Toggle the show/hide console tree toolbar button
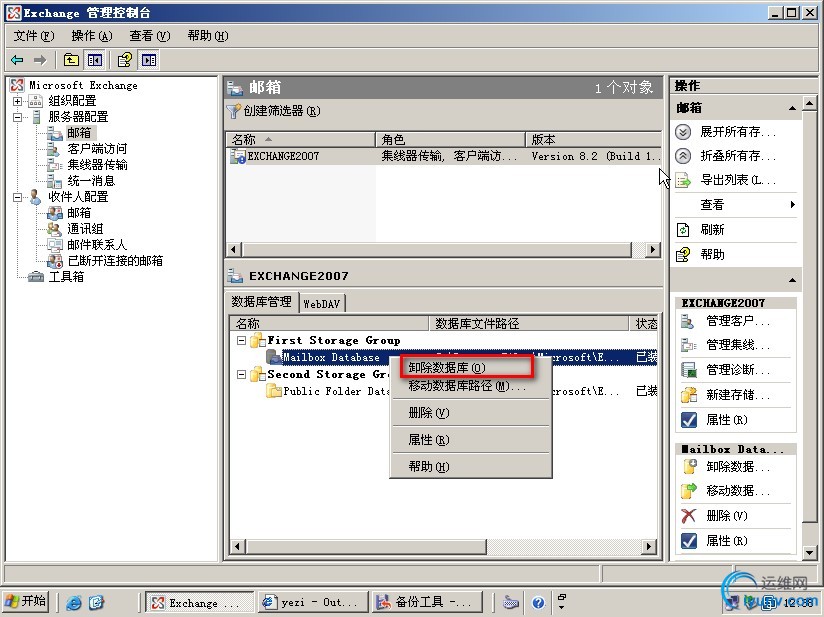Viewport: 824px width, 617px height. click(95, 60)
